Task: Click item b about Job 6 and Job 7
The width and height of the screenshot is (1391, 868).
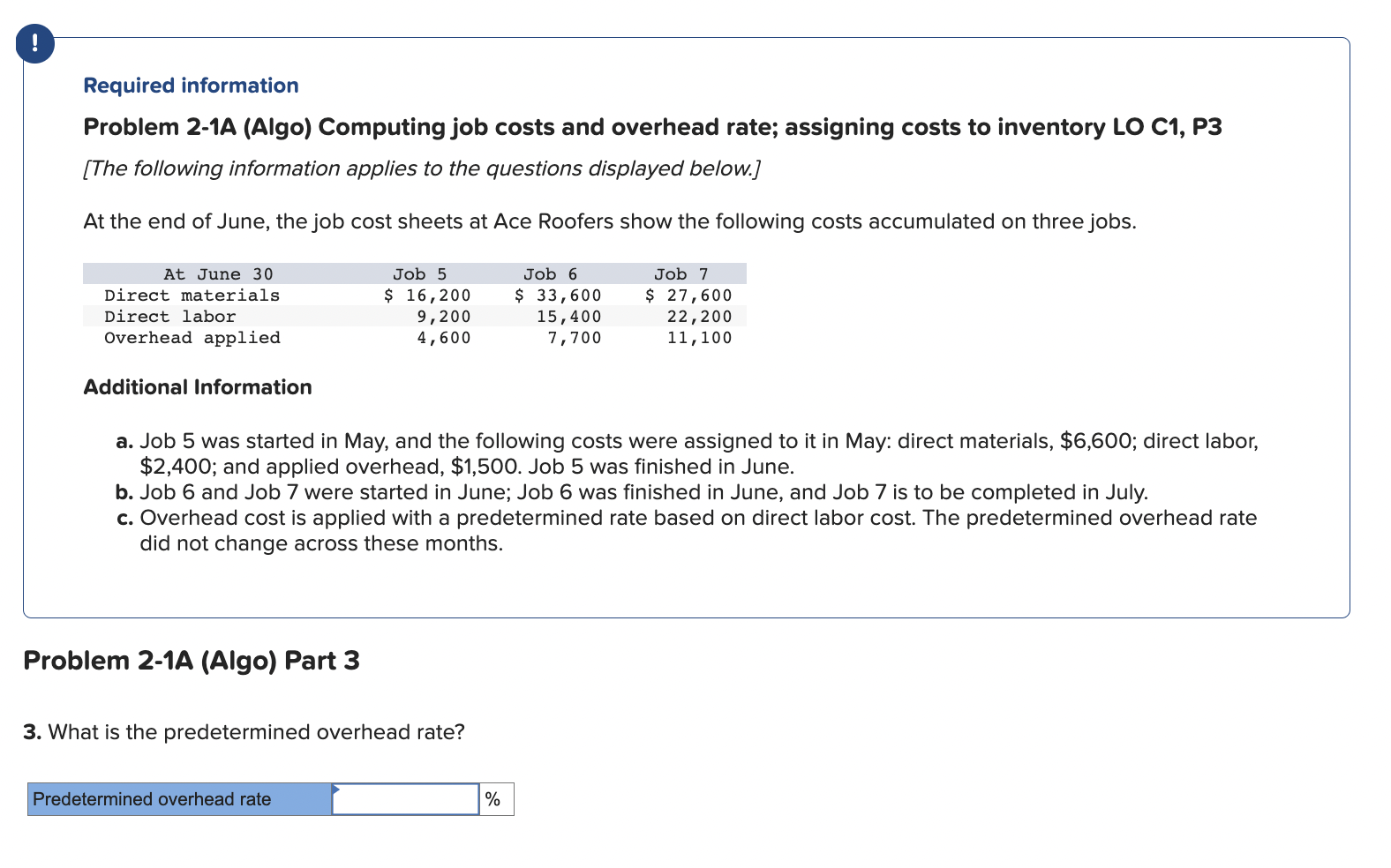Action: pyautogui.click(x=631, y=492)
